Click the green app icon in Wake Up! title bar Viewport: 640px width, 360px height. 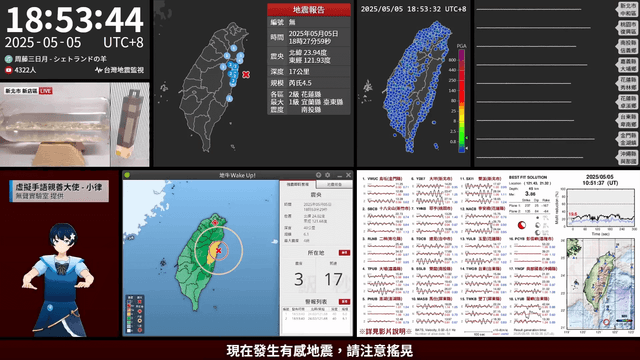[127, 175]
